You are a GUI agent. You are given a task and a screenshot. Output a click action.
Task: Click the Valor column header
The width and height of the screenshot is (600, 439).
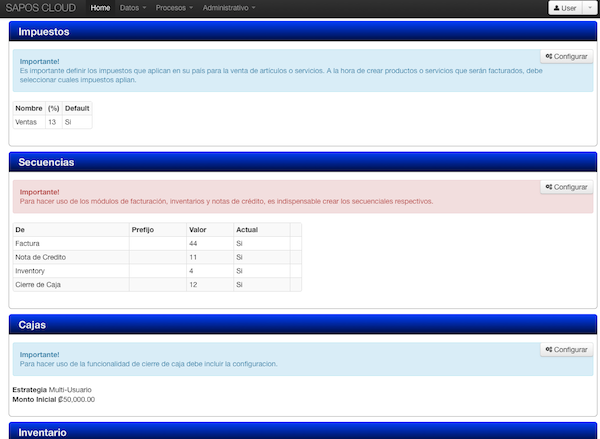198,229
